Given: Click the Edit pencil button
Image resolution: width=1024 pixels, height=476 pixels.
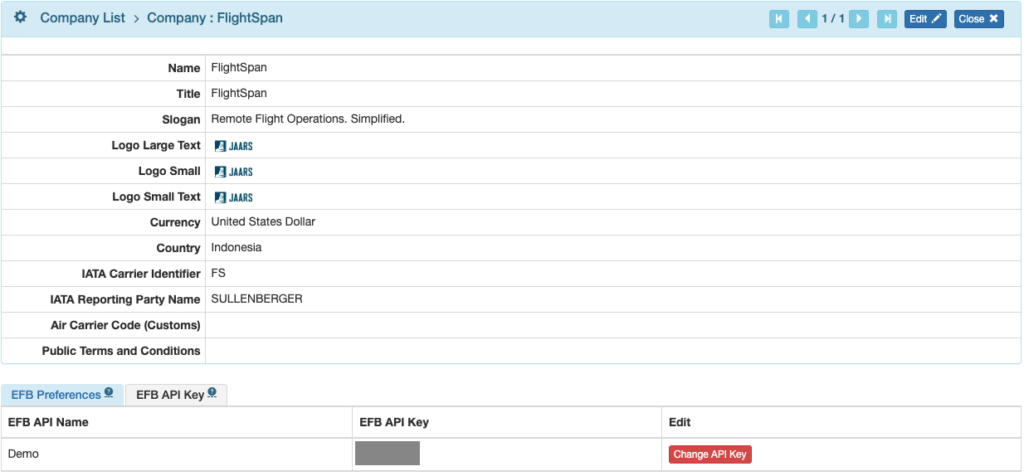Looking at the screenshot, I should pos(925,19).
